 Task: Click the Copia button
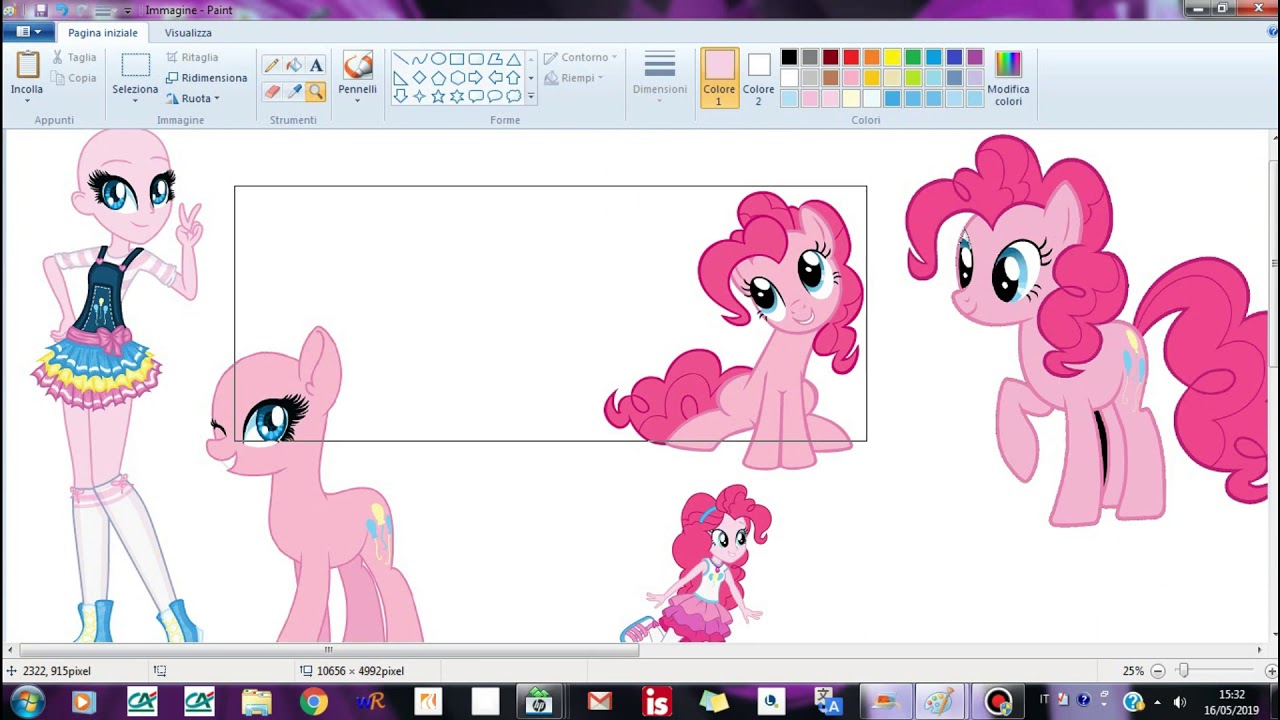(x=74, y=78)
